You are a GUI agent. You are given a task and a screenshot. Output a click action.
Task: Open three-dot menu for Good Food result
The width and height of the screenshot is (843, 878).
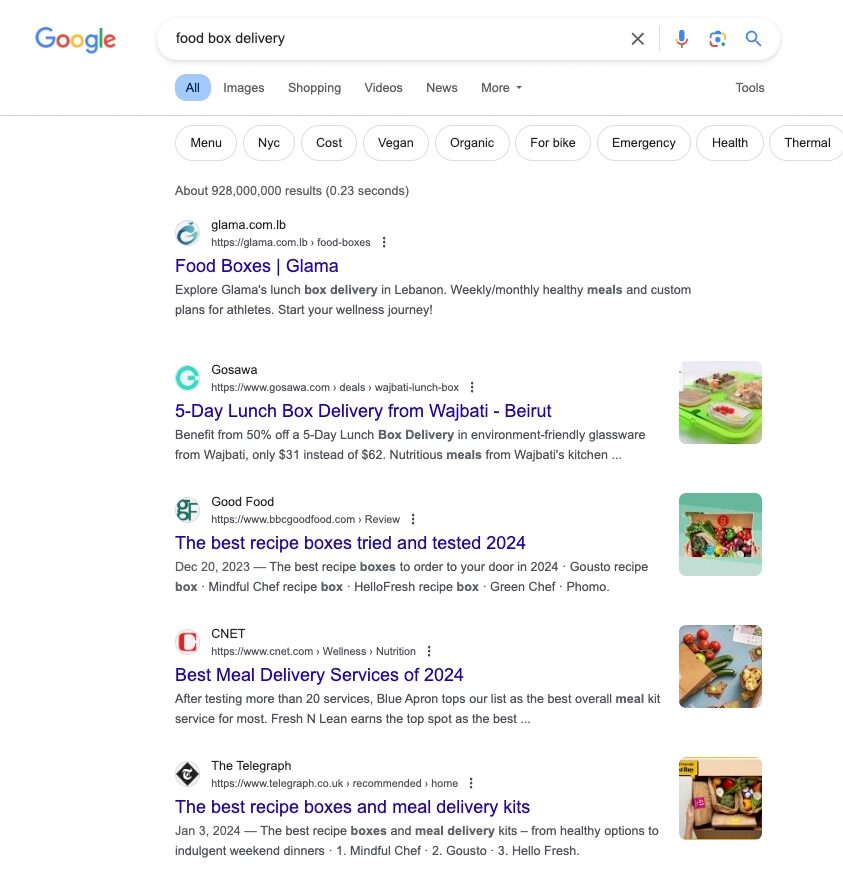(x=413, y=519)
